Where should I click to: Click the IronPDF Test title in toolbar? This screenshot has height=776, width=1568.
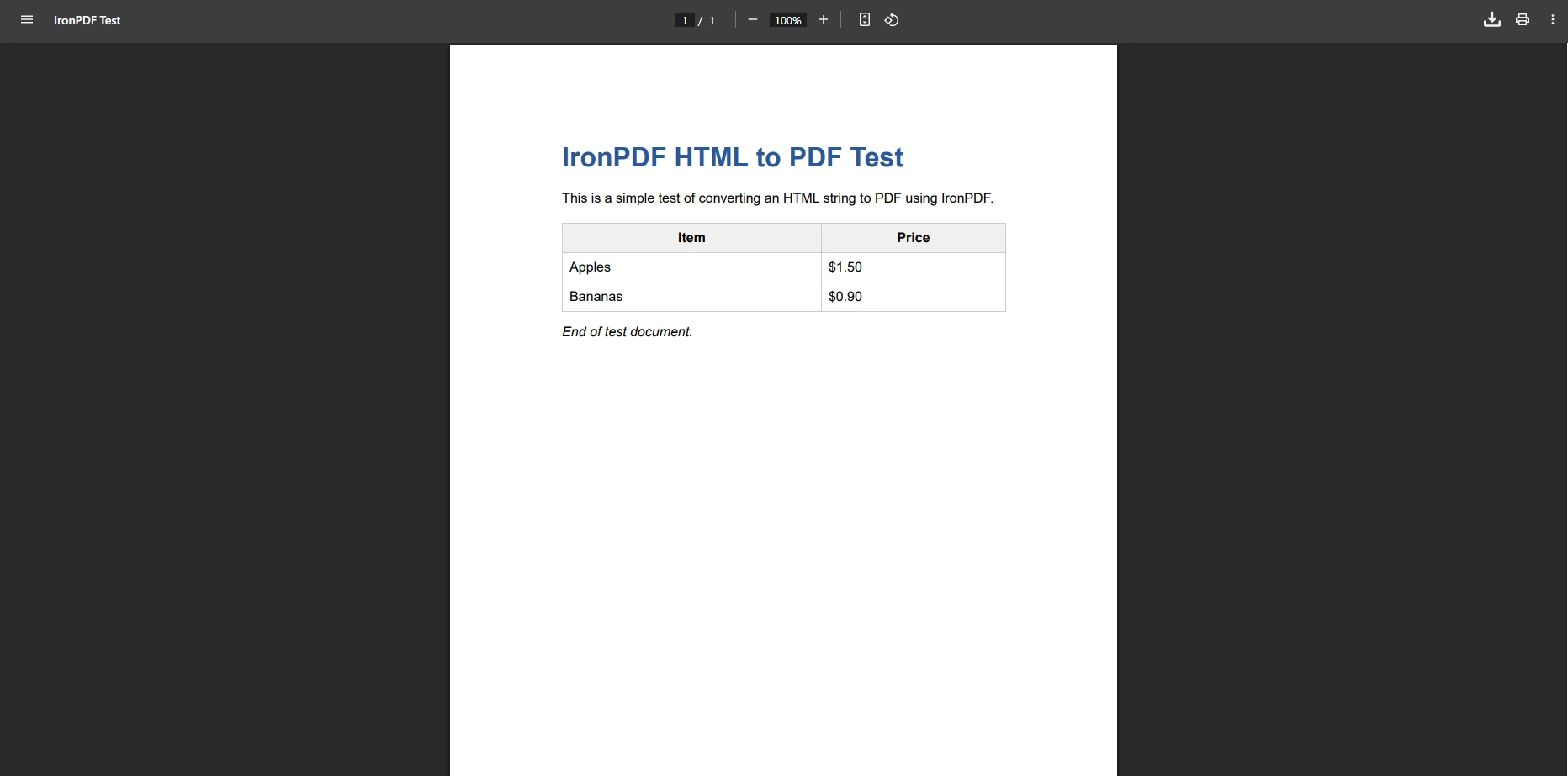coord(87,19)
